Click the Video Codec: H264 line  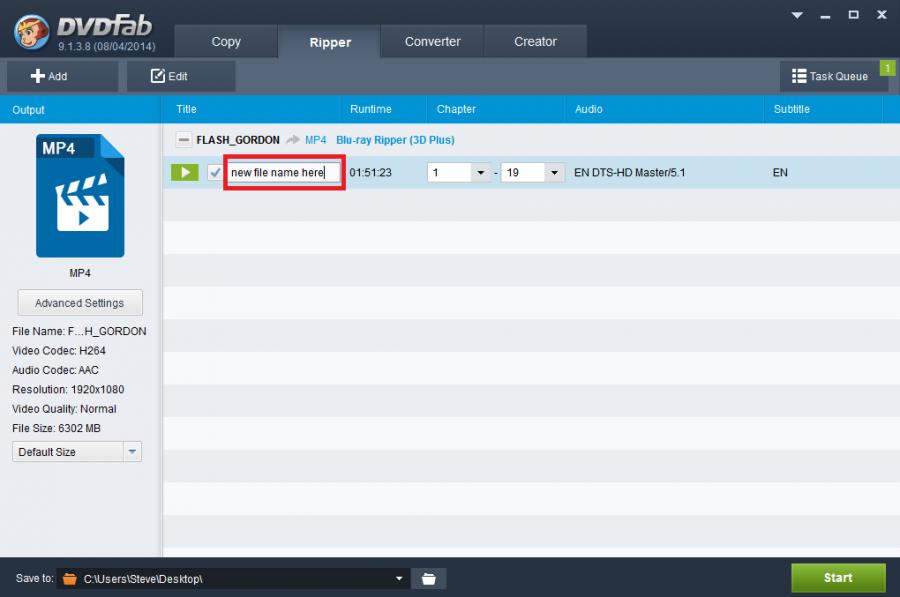pyautogui.click(x=59, y=351)
